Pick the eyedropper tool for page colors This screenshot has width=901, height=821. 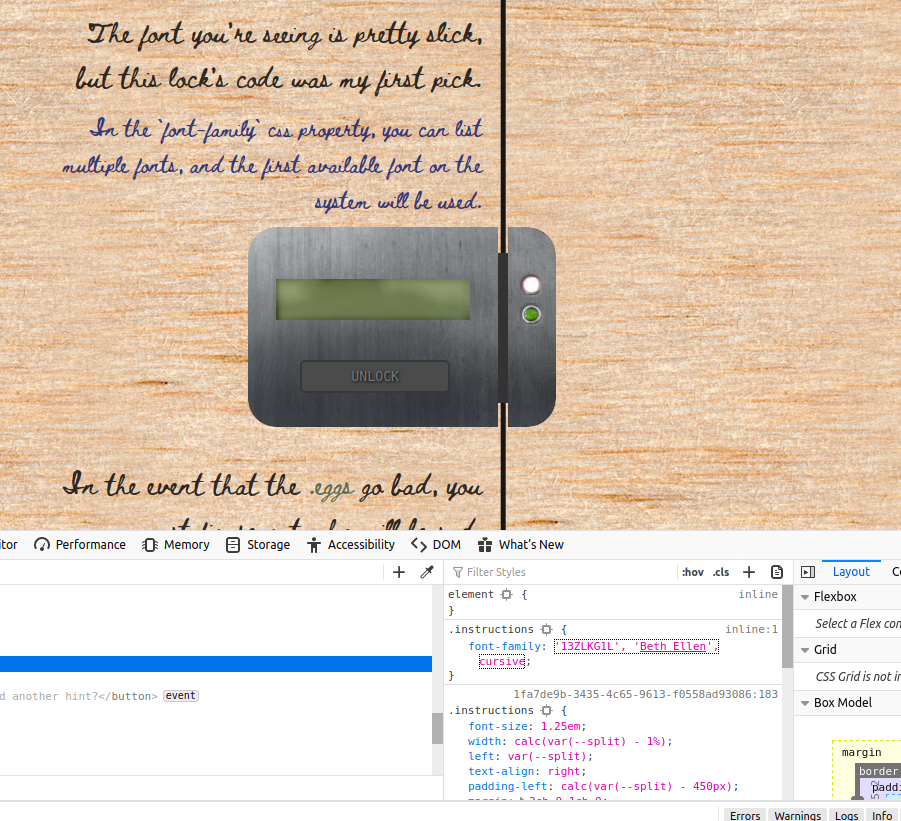(427, 572)
